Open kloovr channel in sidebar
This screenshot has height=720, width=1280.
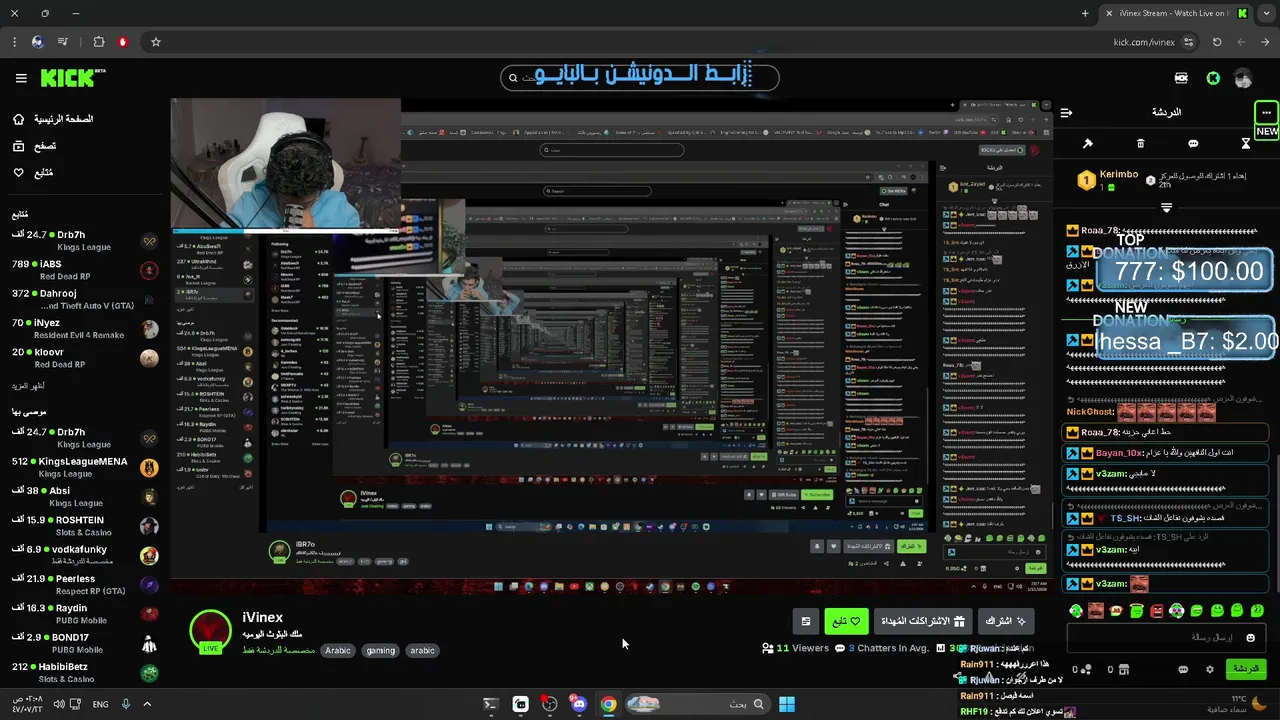[x=84, y=358]
